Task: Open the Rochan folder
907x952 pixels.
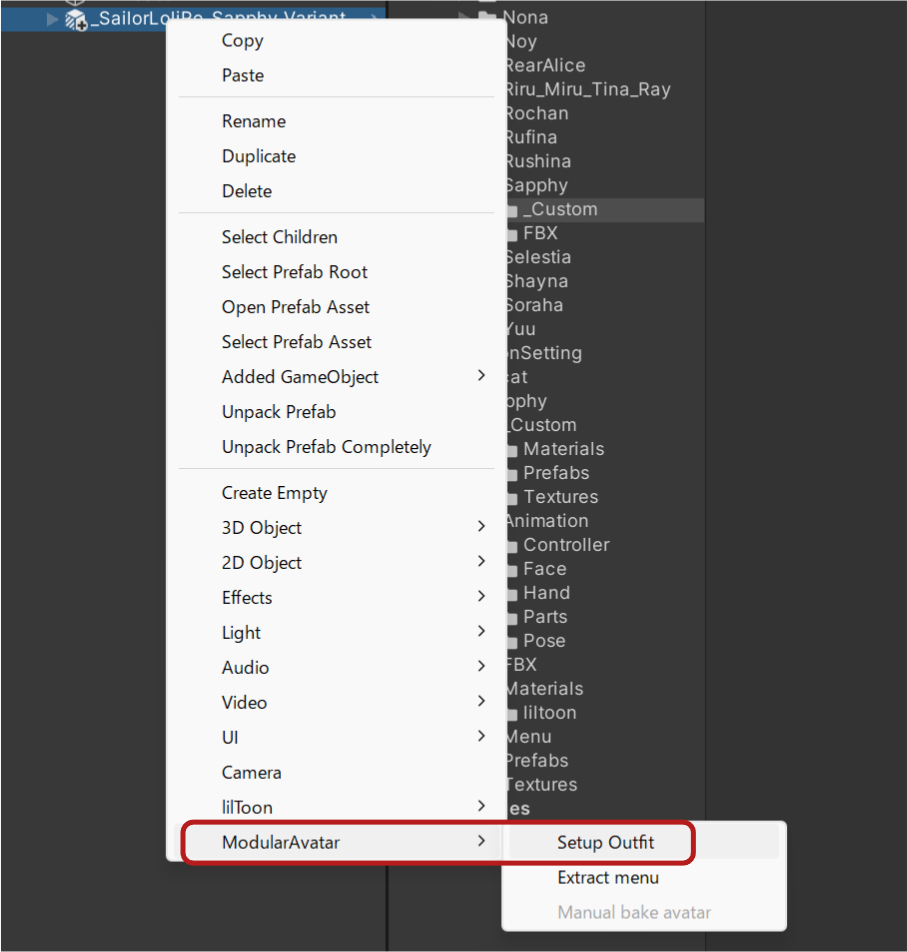Action: coord(537,114)
